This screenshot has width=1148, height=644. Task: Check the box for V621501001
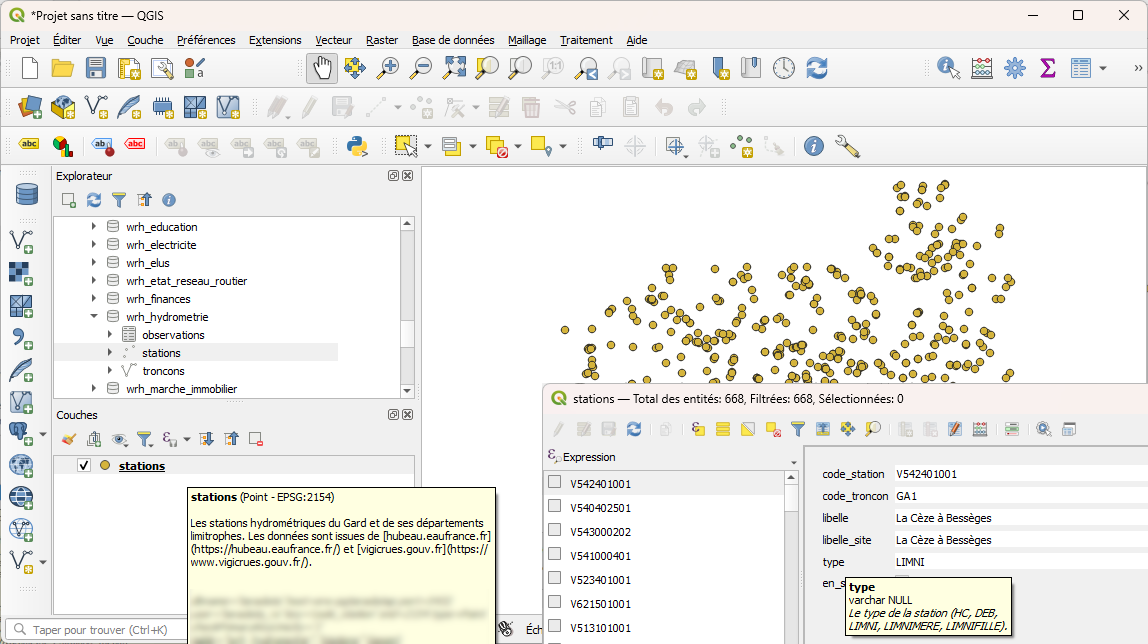click(555, 603)
